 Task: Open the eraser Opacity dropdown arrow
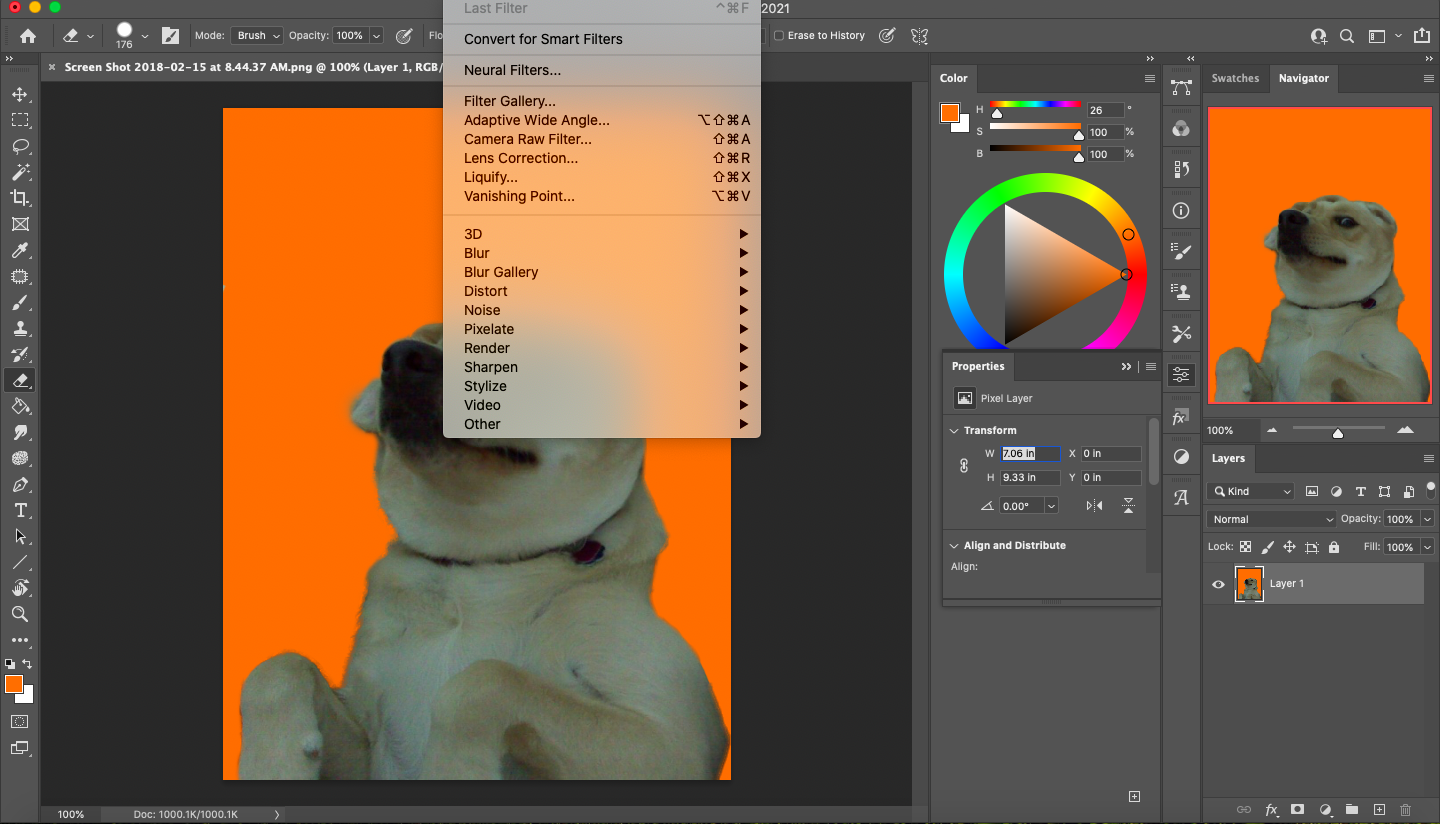[376, 36]
